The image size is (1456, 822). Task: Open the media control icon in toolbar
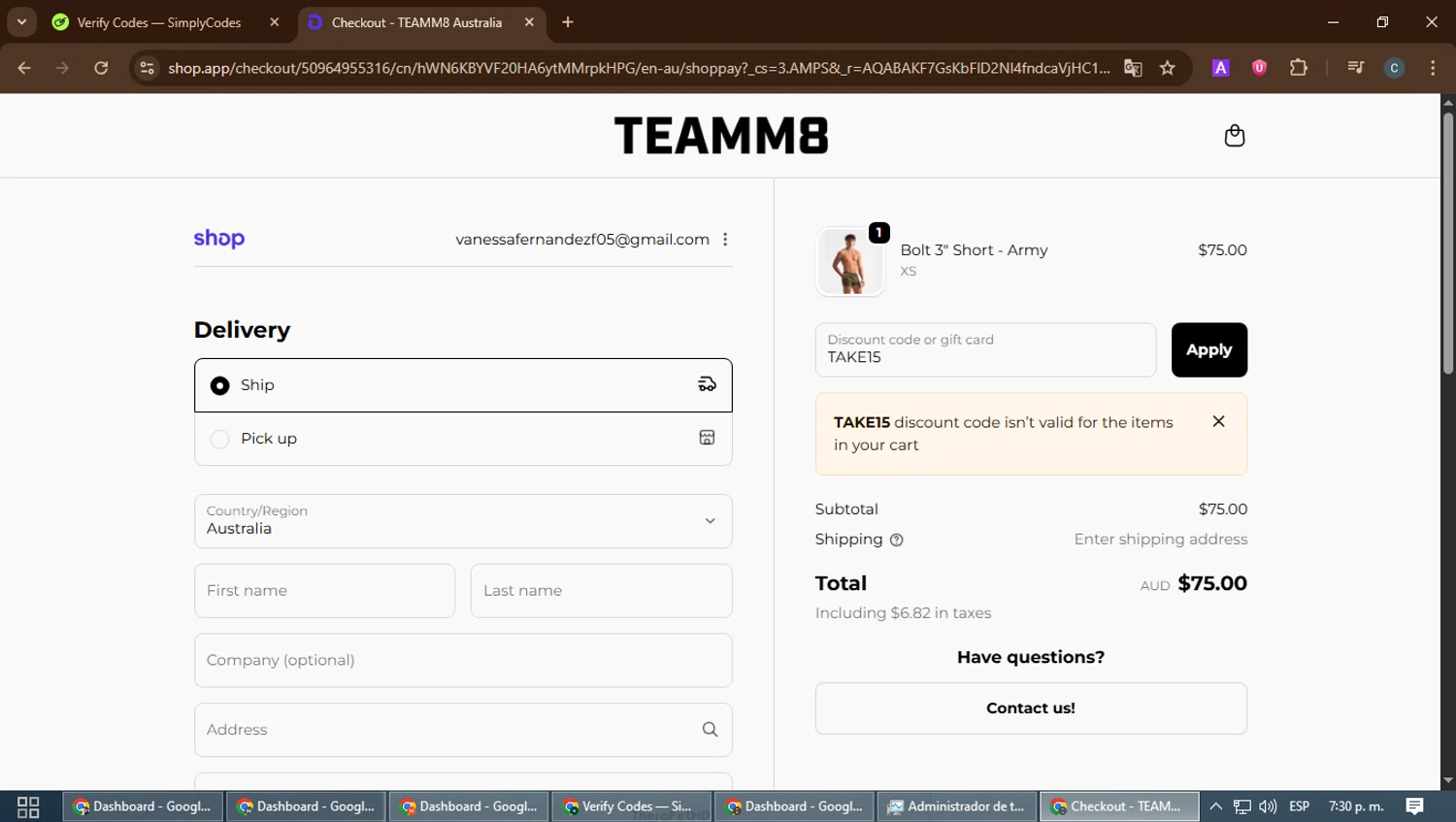pos(1355,67)
